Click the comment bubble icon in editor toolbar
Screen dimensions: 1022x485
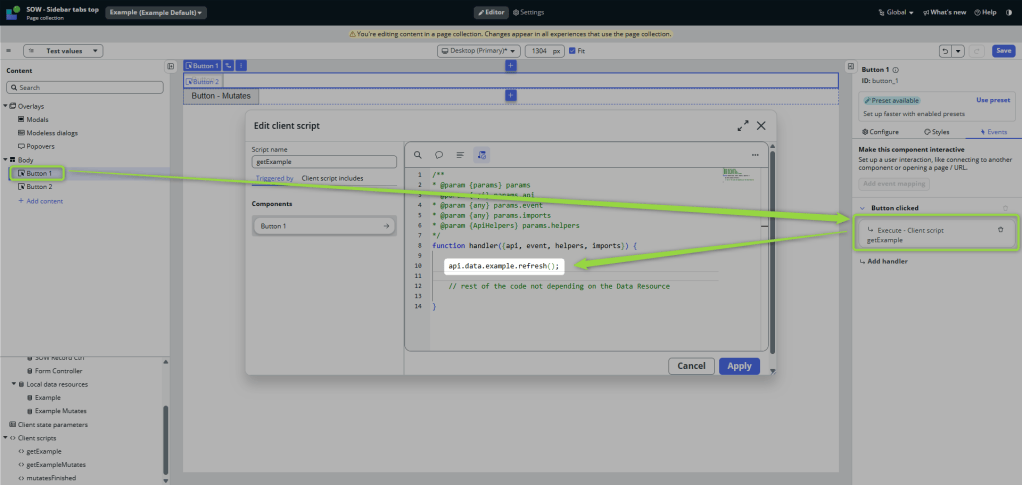439,155
